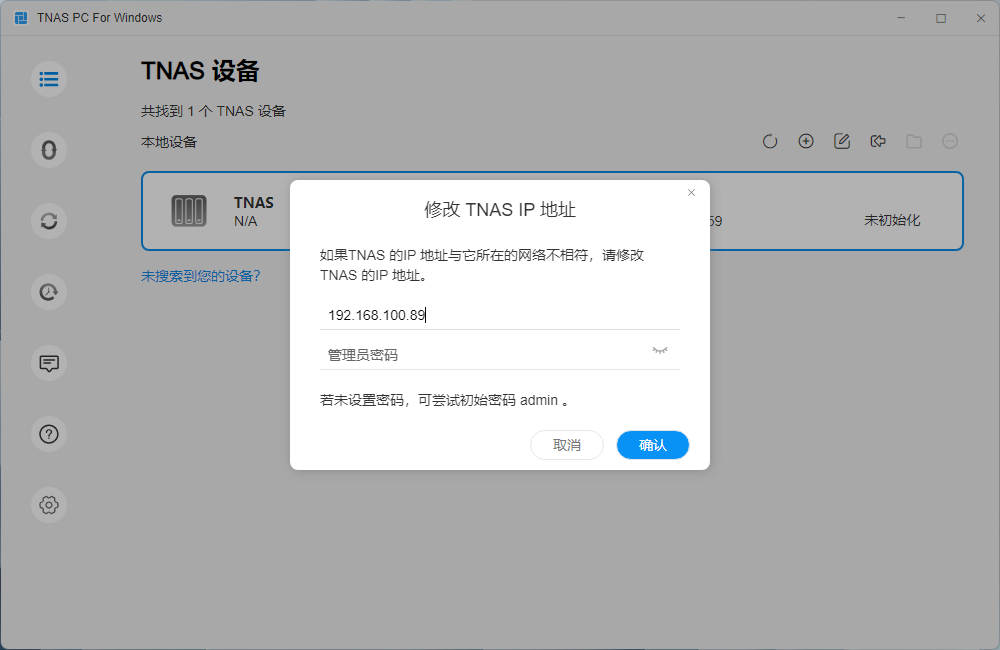Select the TNAS device name text

(x=254, y=202)
